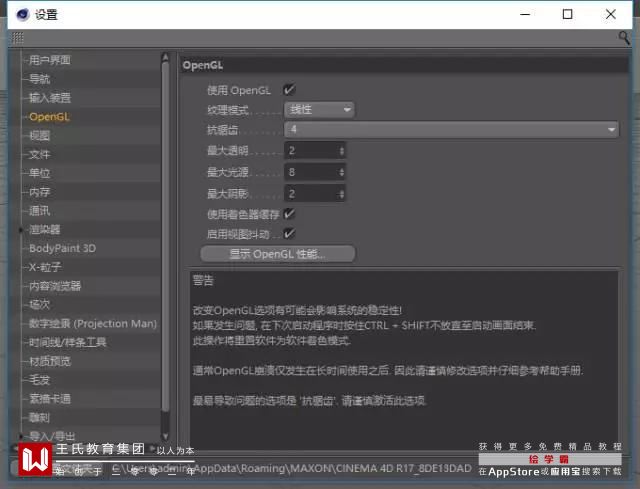Toggle the 使用着色器缓存 checkbox
Screen dimensions: 640x489
coord(289,213)
